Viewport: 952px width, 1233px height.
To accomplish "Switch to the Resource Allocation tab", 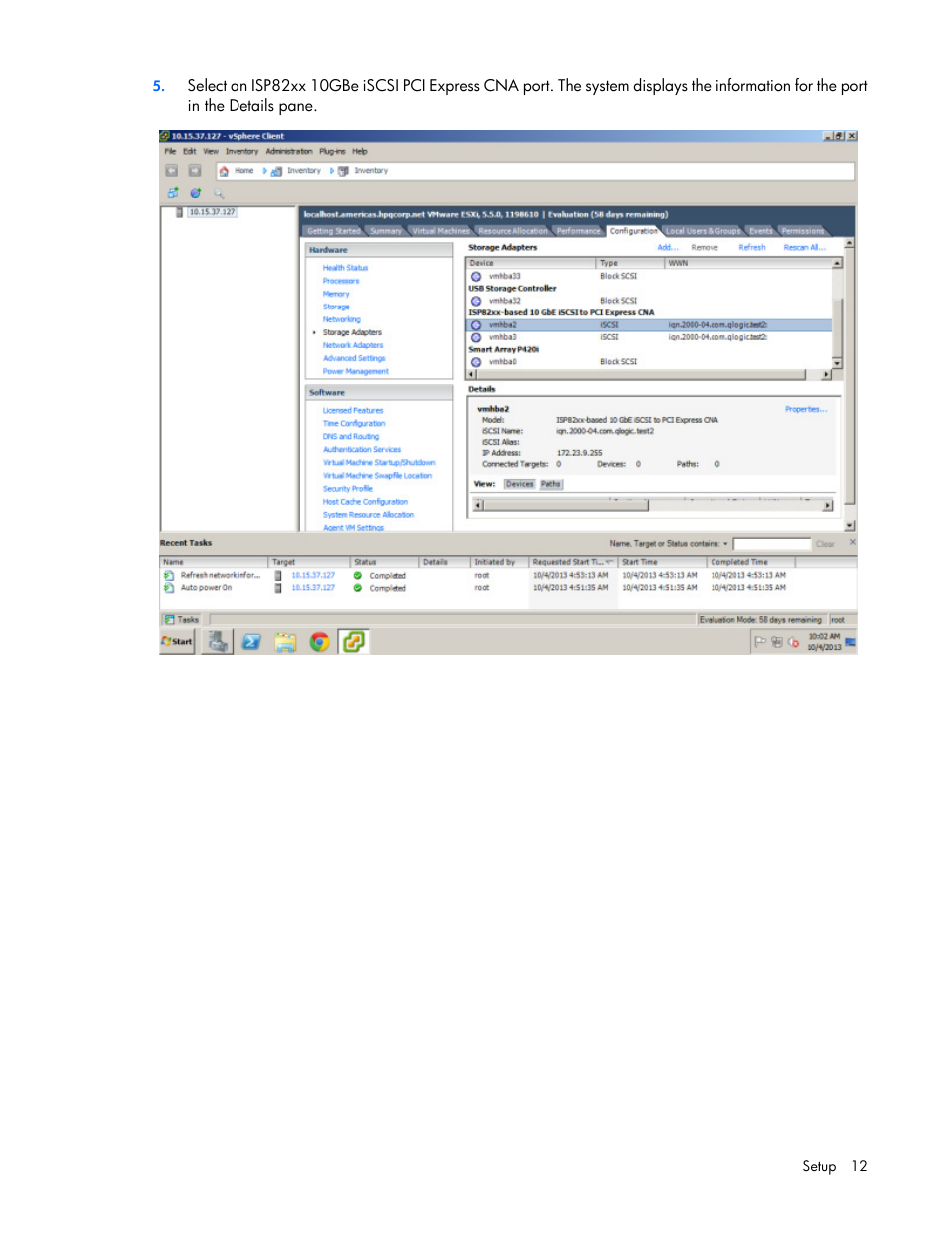I will (x=513, y=231).
